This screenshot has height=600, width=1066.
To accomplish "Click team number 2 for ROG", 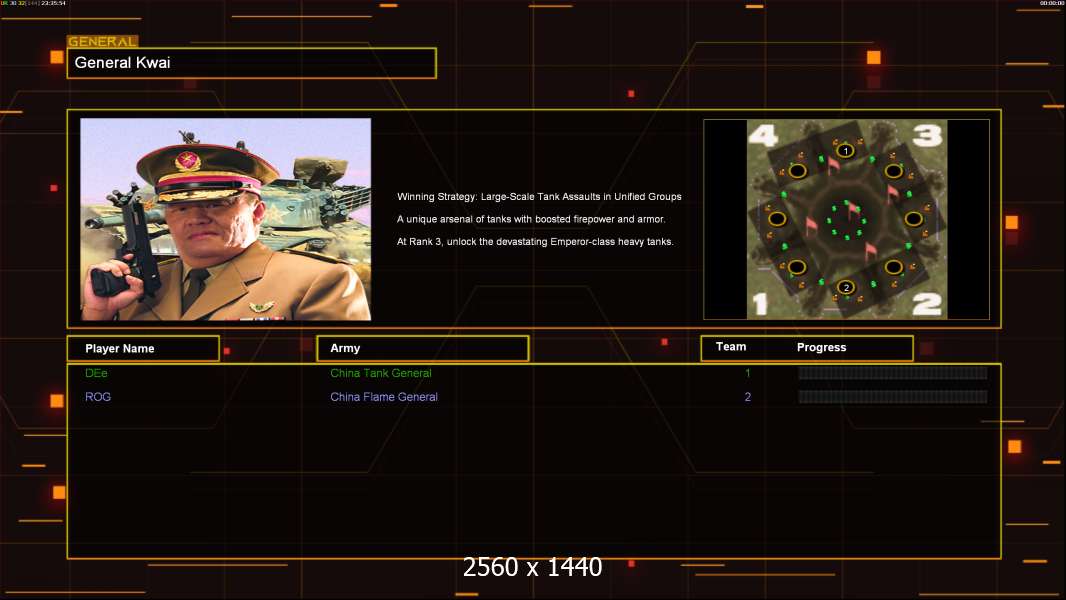I will [x=747, y=397].
